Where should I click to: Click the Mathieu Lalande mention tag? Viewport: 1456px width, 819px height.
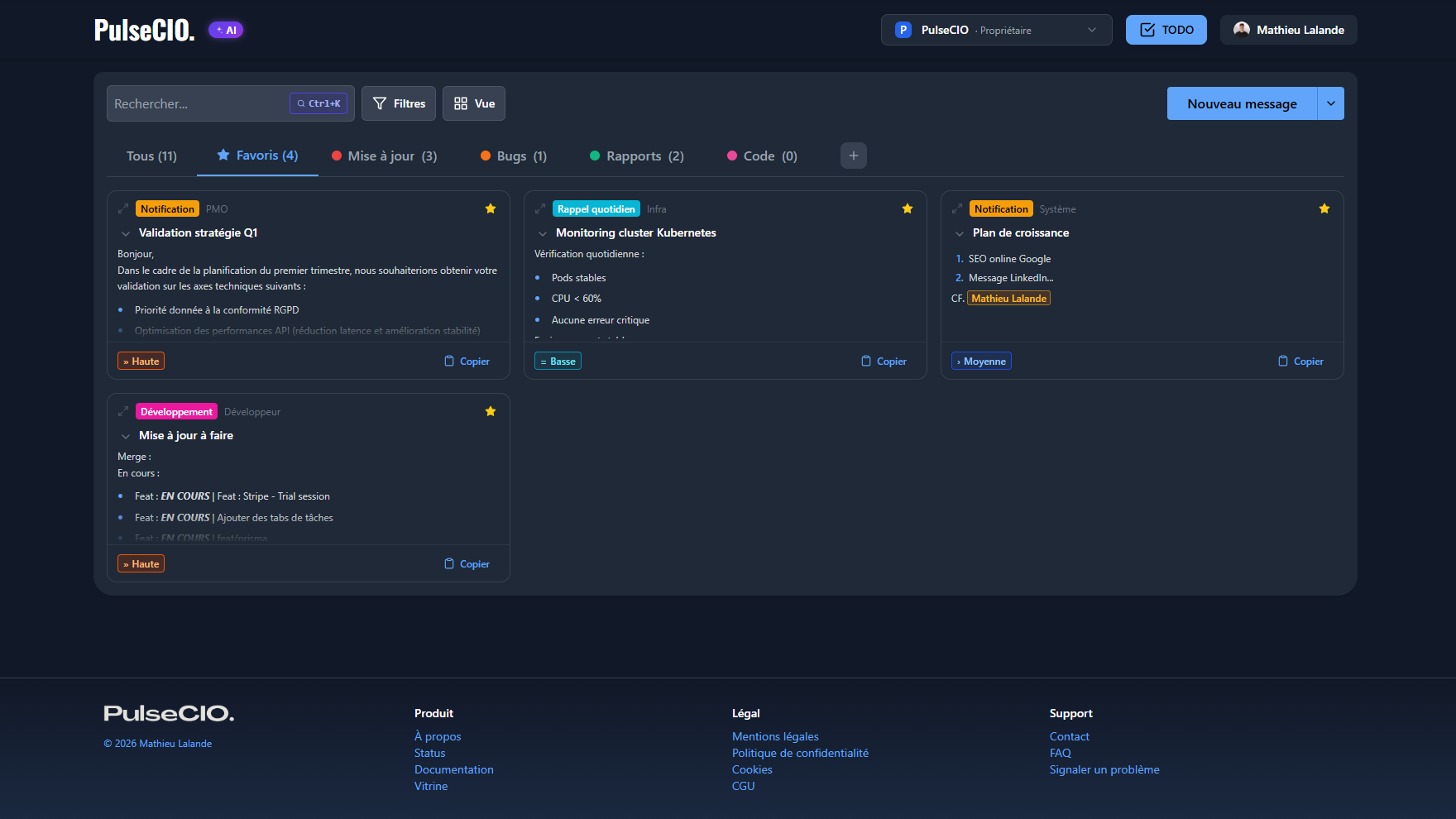[x=1008, y=299]
